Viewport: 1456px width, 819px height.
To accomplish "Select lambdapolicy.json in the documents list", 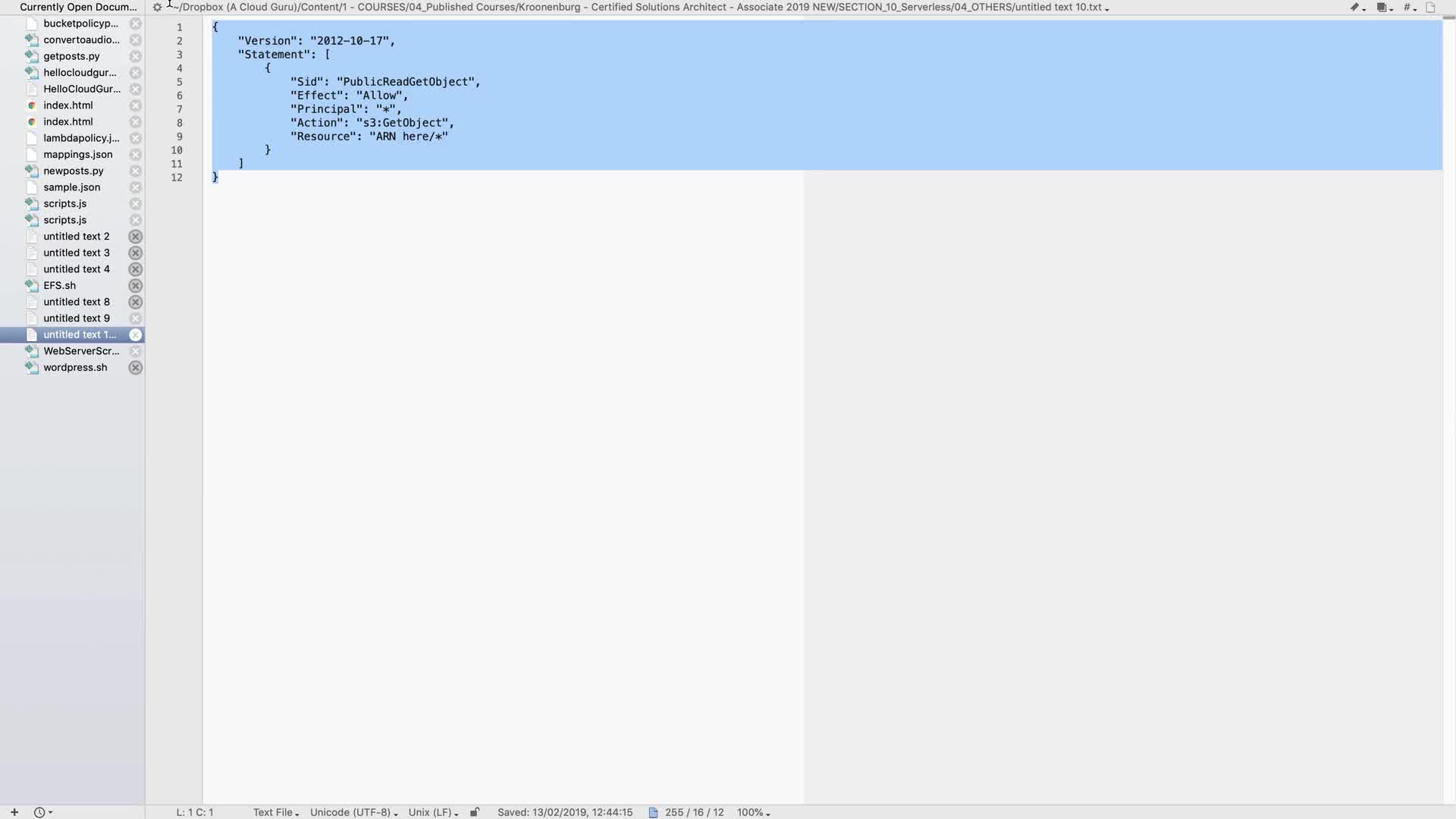I will tap(80, 138).
